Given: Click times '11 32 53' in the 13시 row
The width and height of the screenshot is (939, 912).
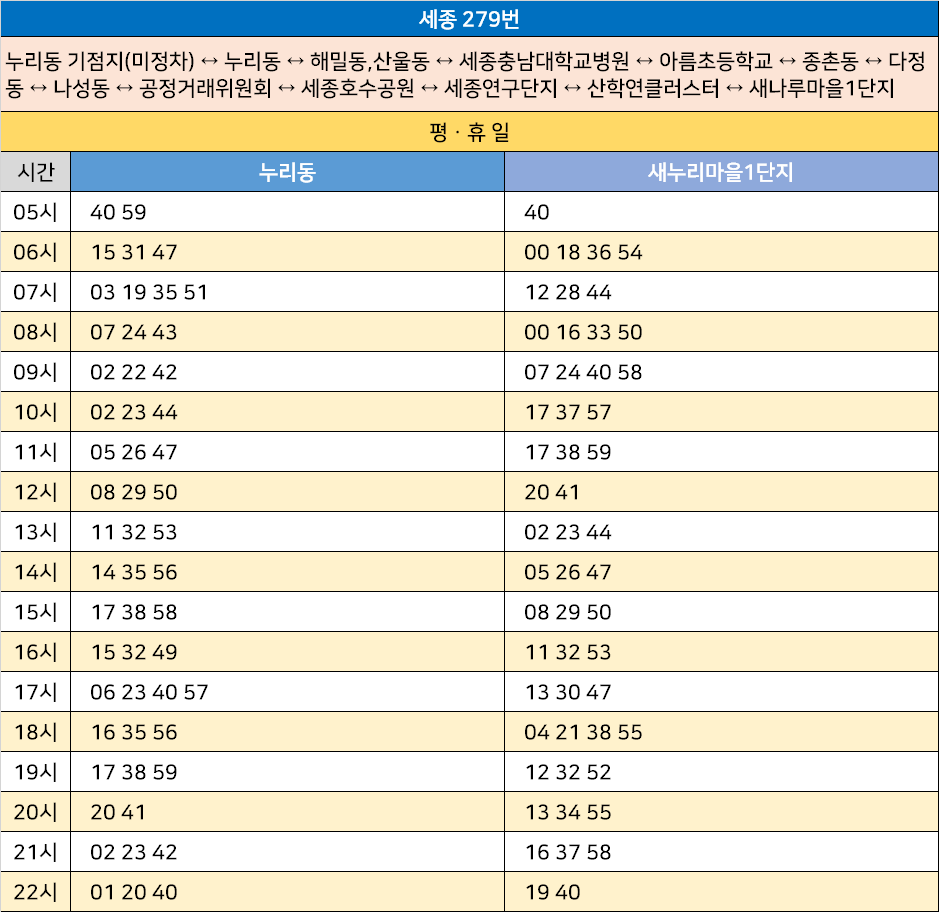Looking at the screenshot, I should [x=134, y=532].
